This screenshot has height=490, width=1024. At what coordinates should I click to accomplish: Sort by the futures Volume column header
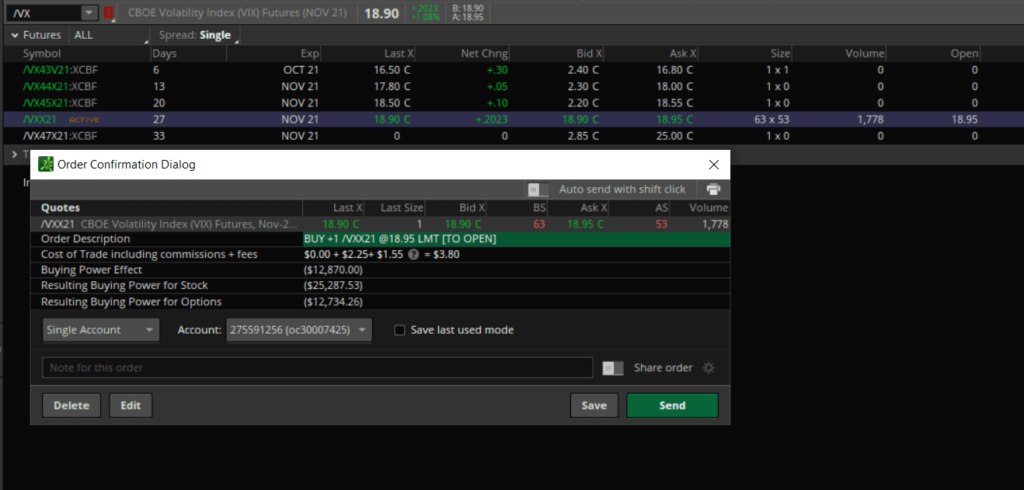[864, 54]
